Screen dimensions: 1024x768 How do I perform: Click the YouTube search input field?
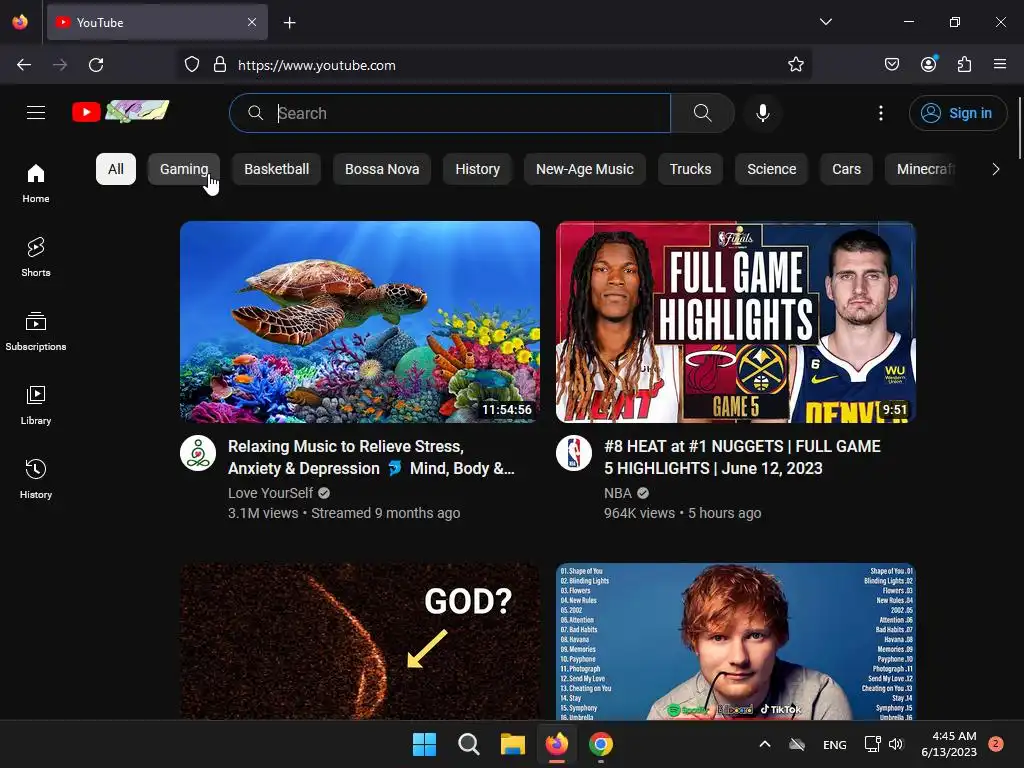pos(451,113)
